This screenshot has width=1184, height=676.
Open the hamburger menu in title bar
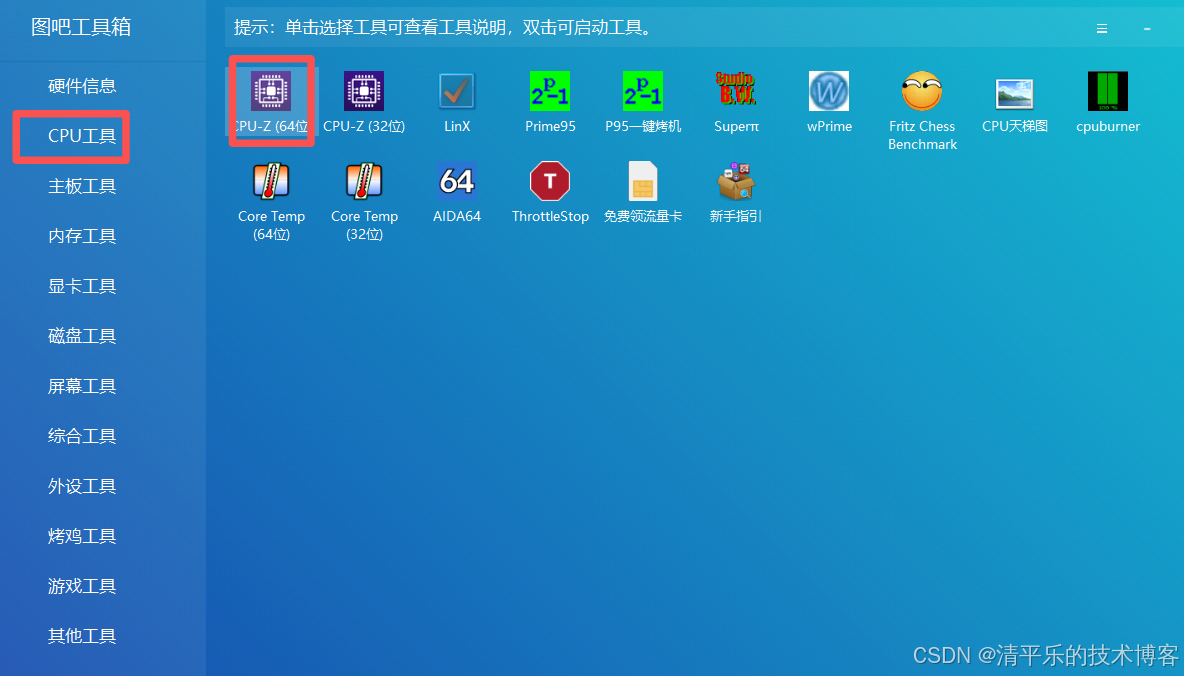(x=1102, y=28)
